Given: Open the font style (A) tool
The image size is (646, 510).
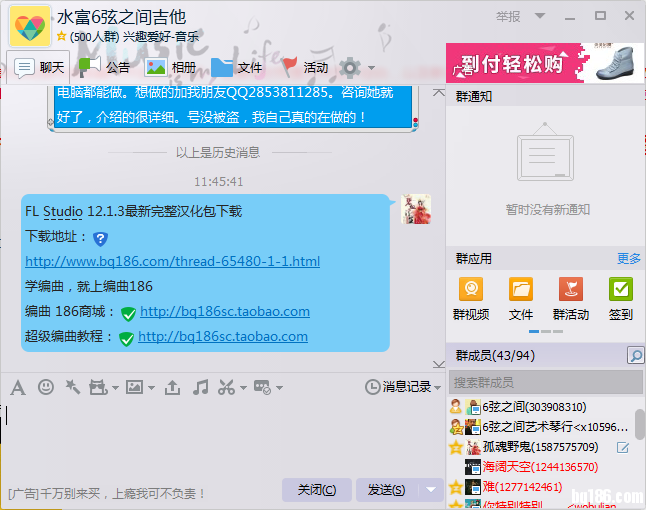Looking at the screenshot, I should coord(18,388).
